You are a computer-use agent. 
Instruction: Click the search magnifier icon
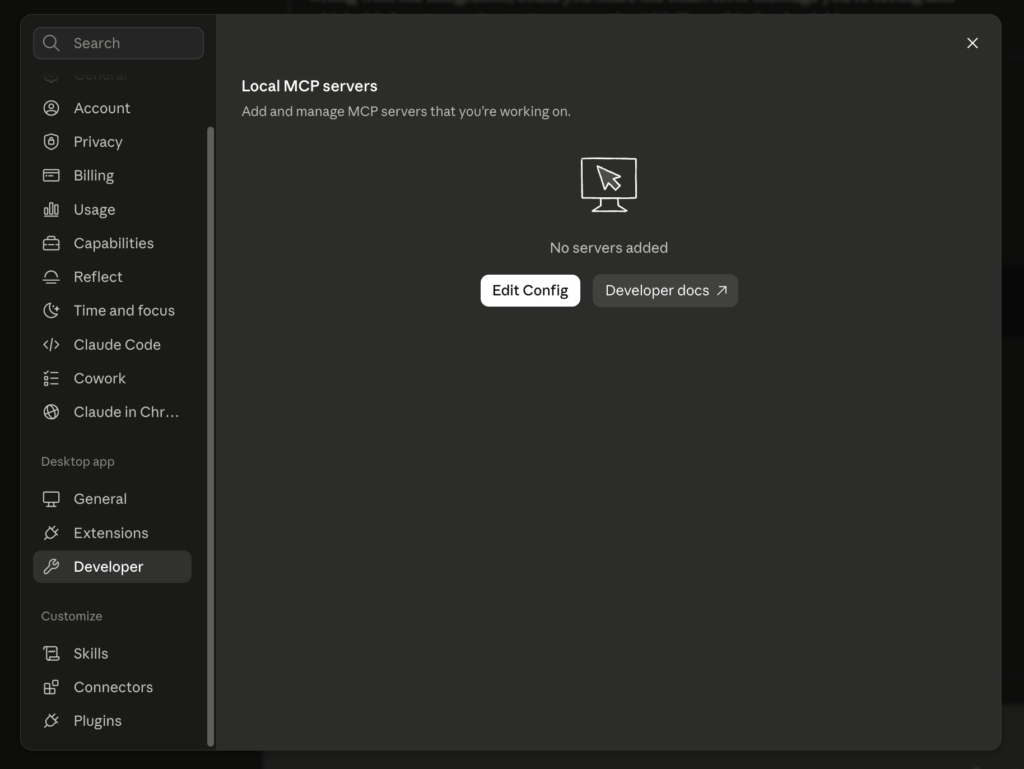[x=51, y=43]
